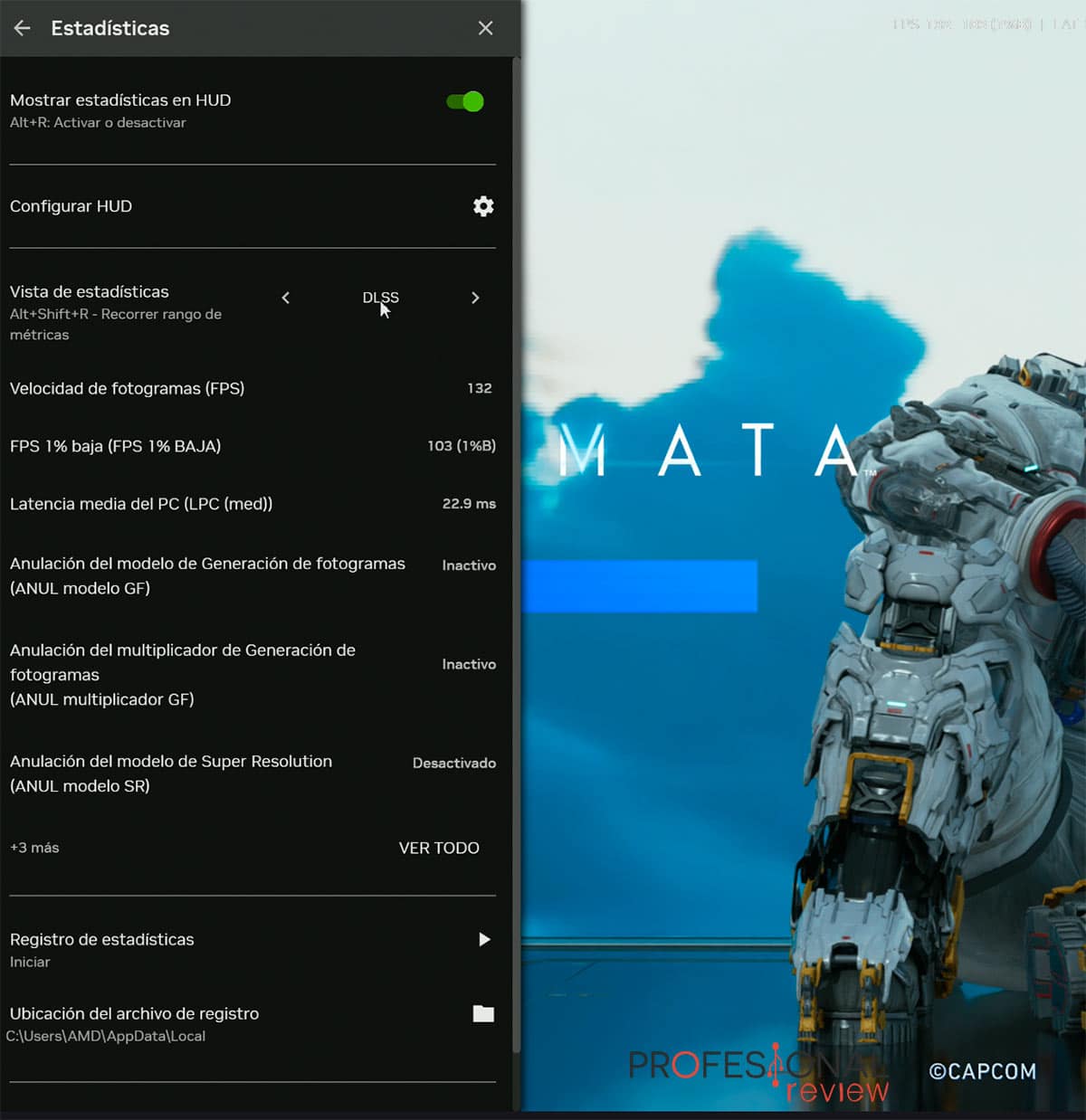The width and height of the screenshot is (1086, 1120).
Task: Click the C:\Users\AMD\AppData\Local path
Action: point(106,1036)
